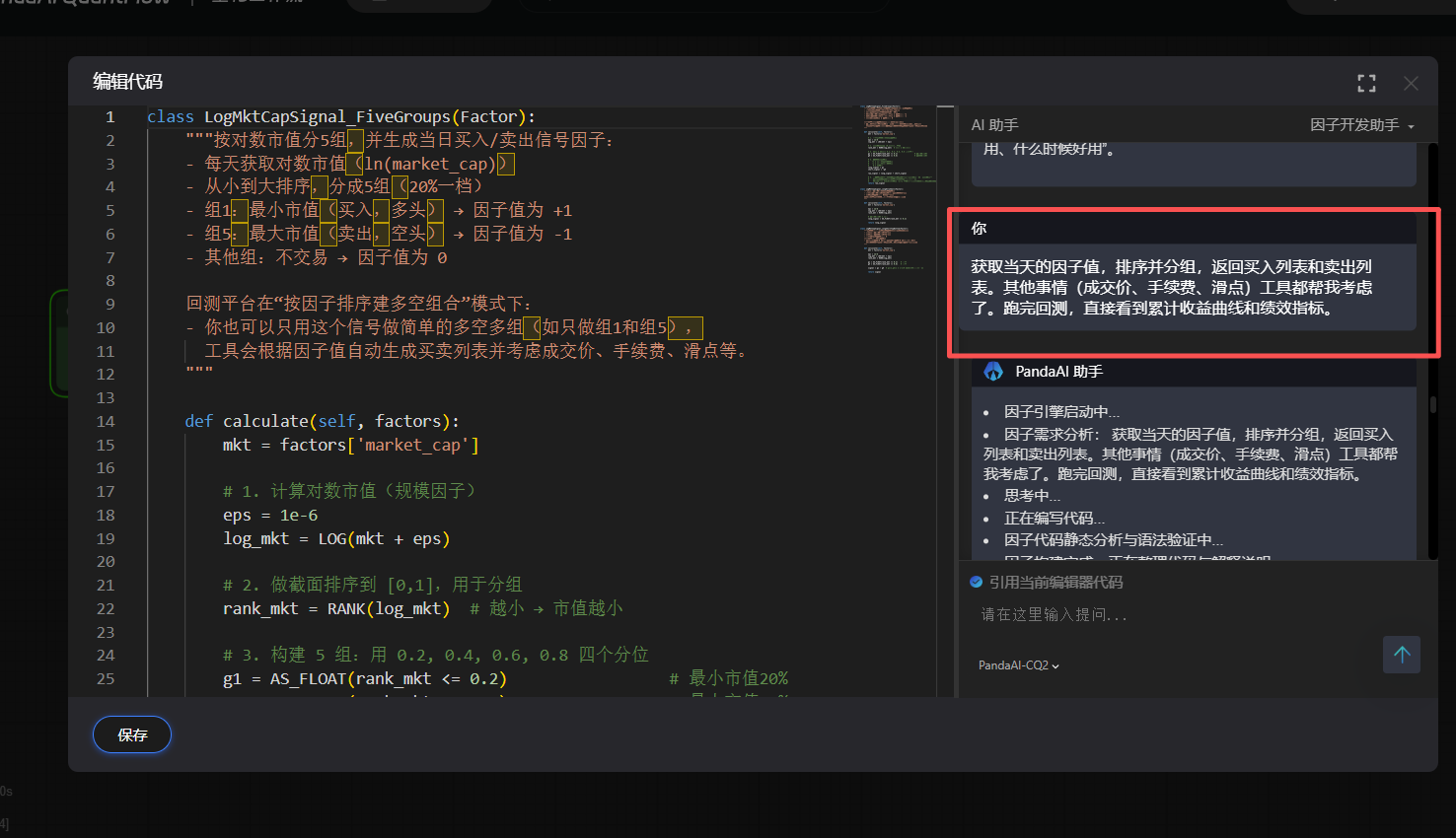Click the docstring line '按对数市值分5组'
Image resolution: width=1456 pixels, height=838 pixels.
400,141
